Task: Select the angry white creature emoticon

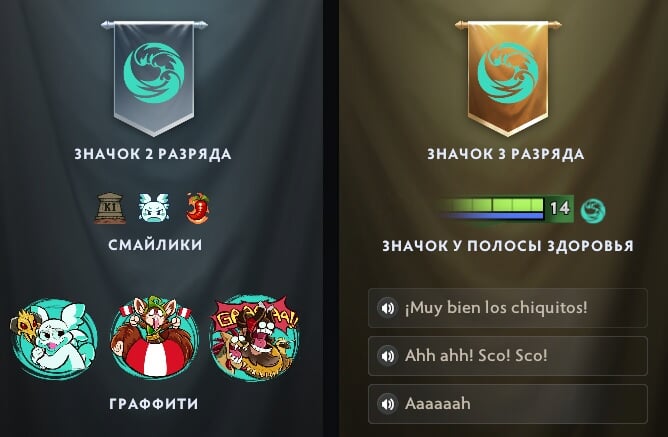Action: point(154,207)
